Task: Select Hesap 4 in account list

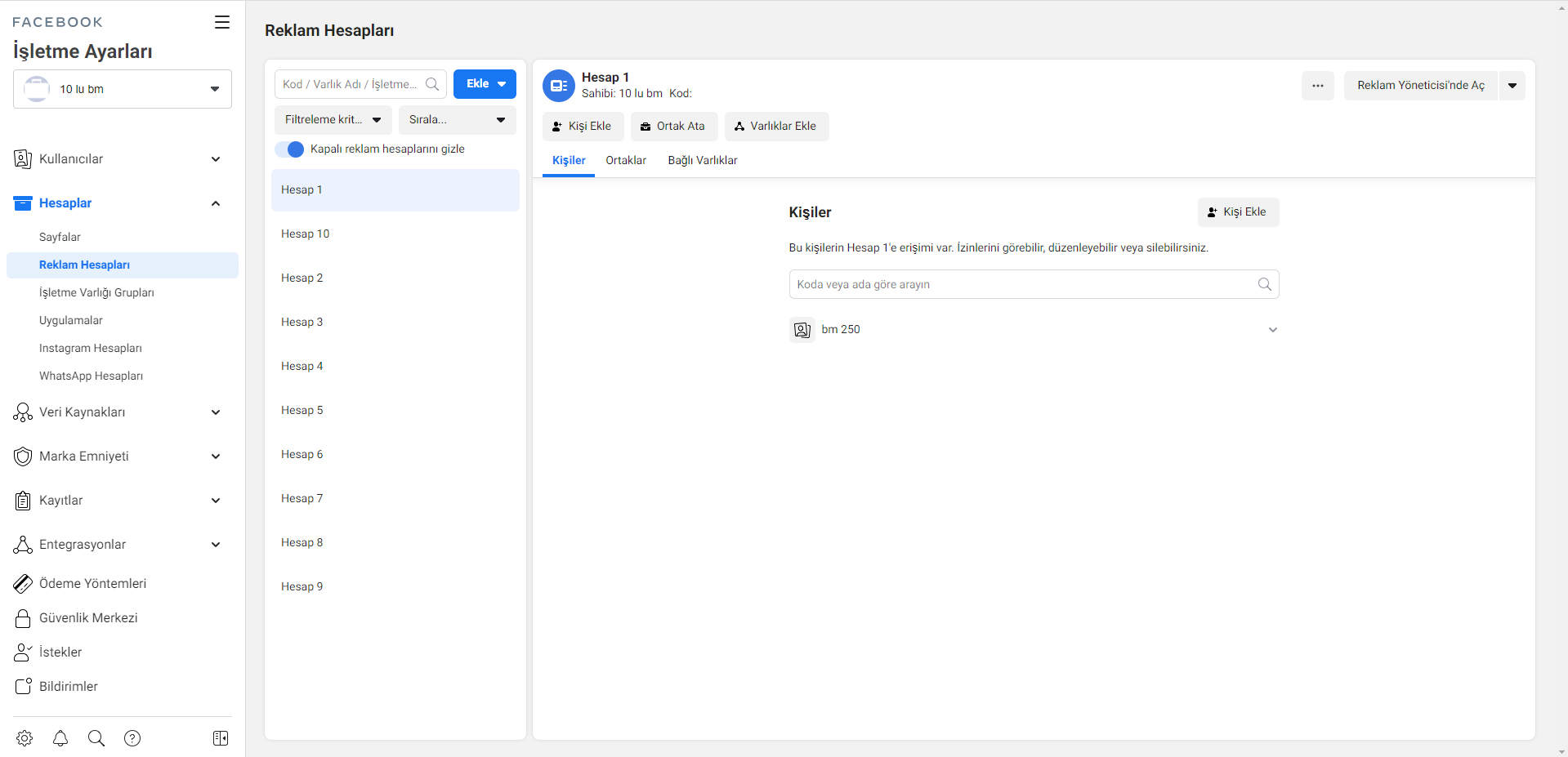Action: point(395,367)
